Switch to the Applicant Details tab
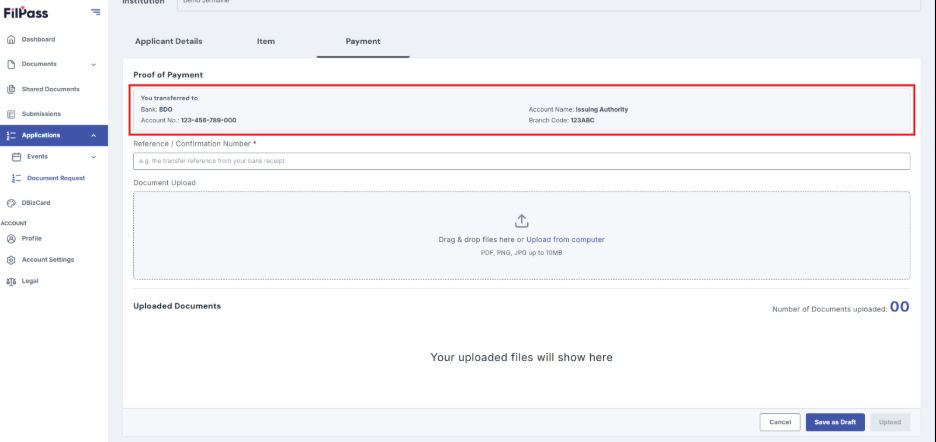 click(x=168, y=41)
